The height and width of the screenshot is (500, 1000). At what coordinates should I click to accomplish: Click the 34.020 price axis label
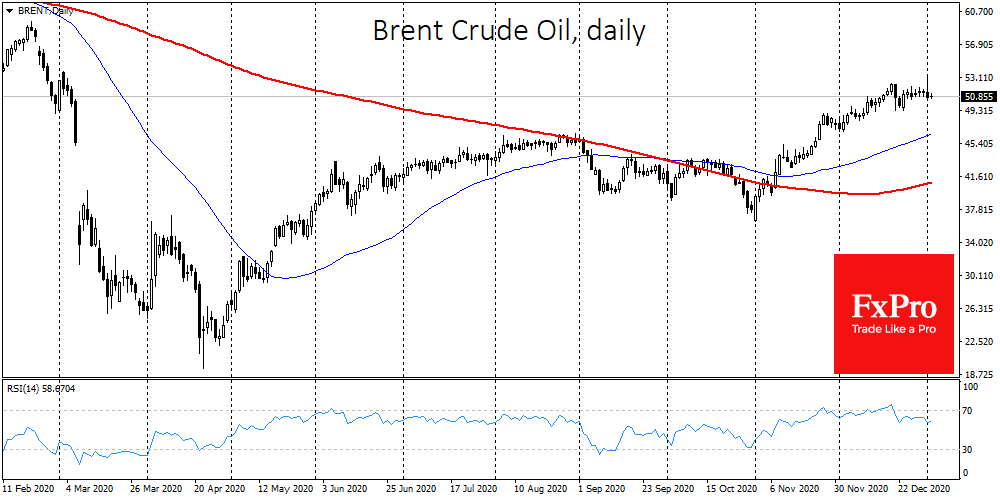(977, 243)
